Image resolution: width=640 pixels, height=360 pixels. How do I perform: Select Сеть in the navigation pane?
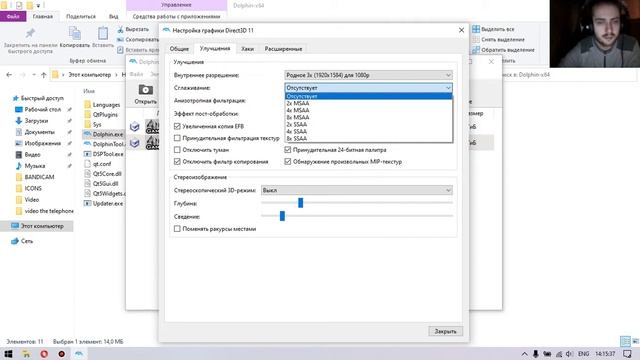22,241
